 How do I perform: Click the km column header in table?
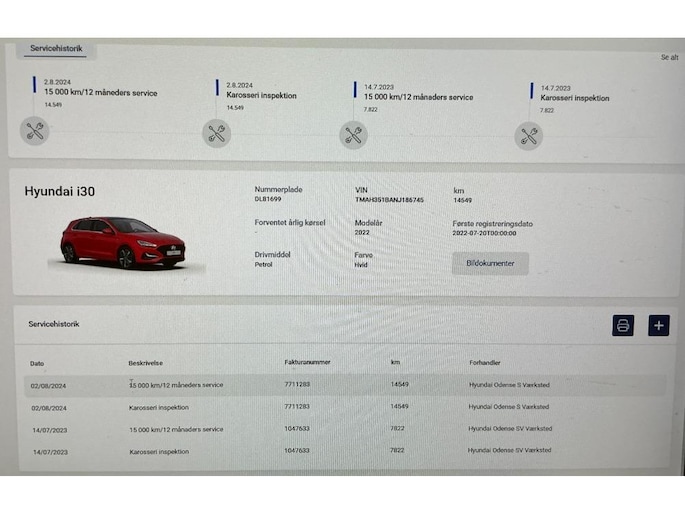click(x=395, y=362)
